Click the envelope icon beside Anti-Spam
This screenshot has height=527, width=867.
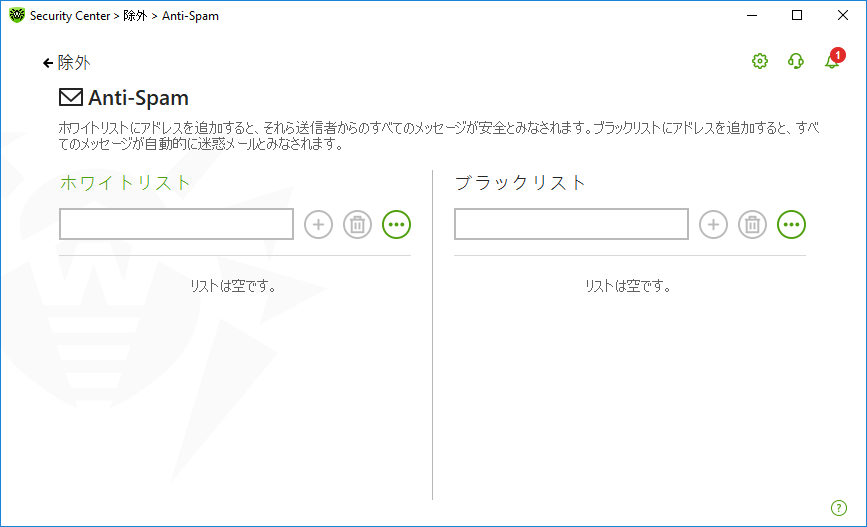tap(71, 97)
